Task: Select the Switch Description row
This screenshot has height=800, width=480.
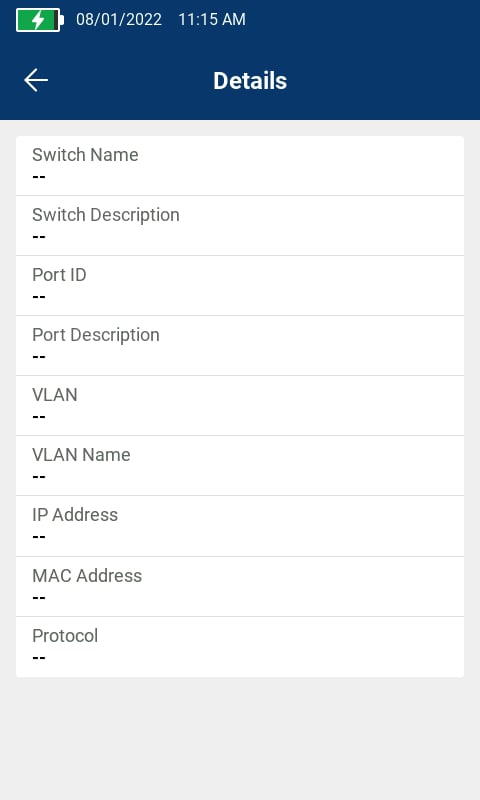Action: pos(240,226)
